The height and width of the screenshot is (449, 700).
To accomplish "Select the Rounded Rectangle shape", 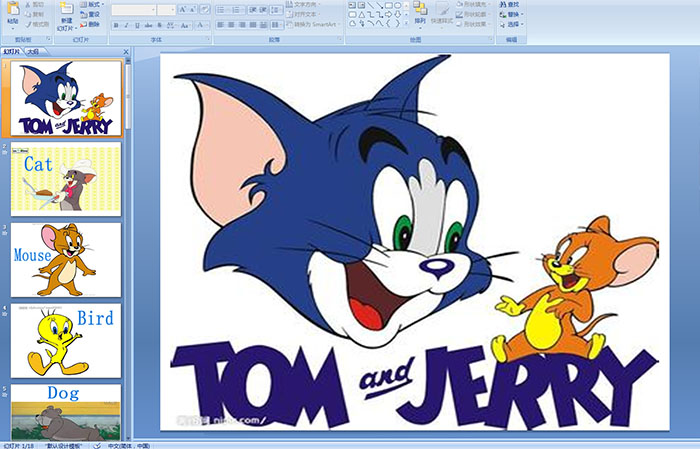I will pos(353,15).
